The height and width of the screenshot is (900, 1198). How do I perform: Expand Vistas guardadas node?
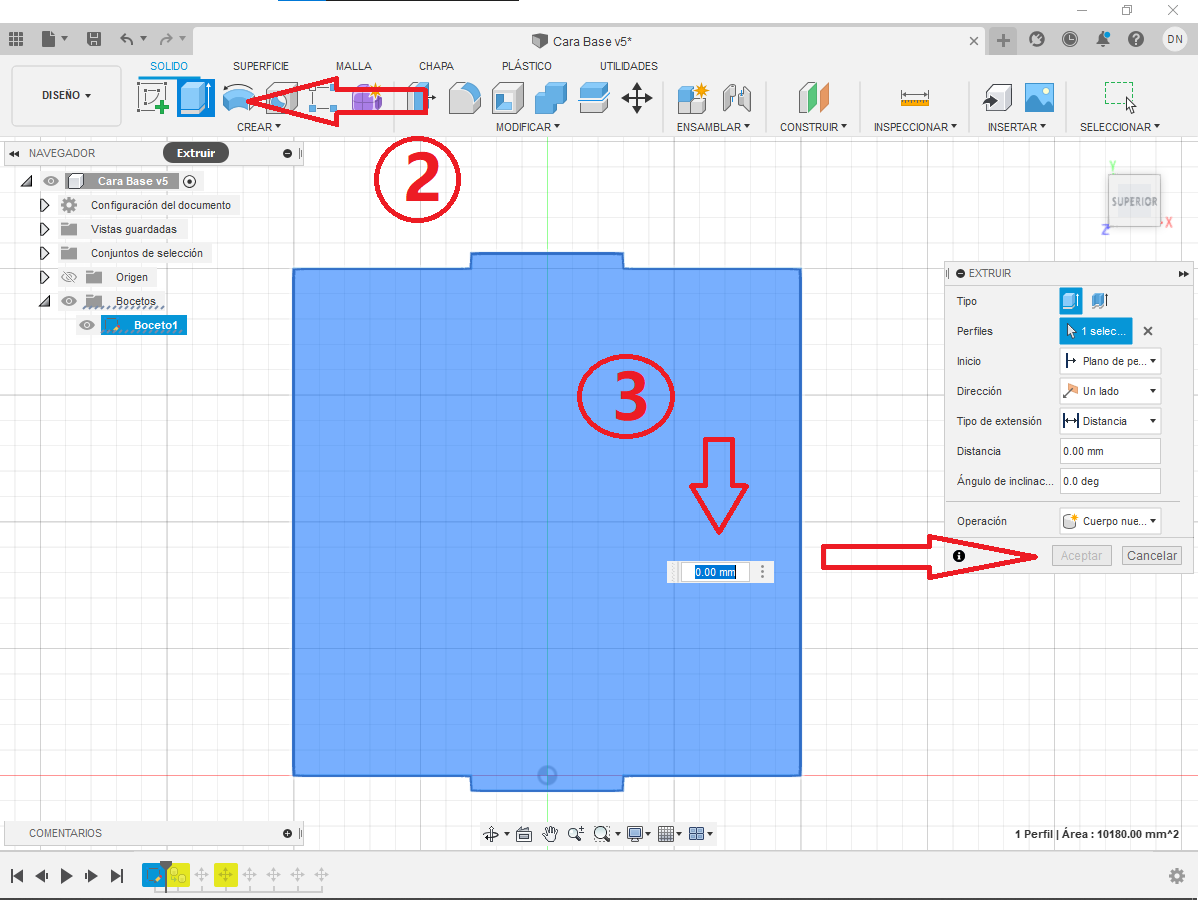click(44, 229)
